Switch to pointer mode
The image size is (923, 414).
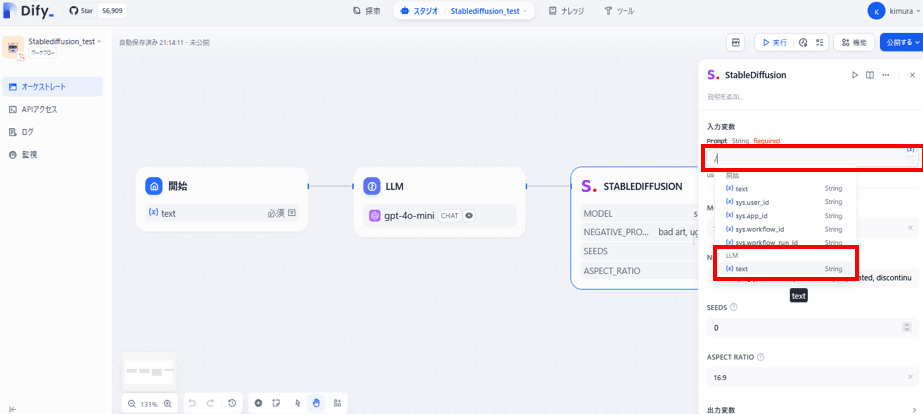point(297,403)
